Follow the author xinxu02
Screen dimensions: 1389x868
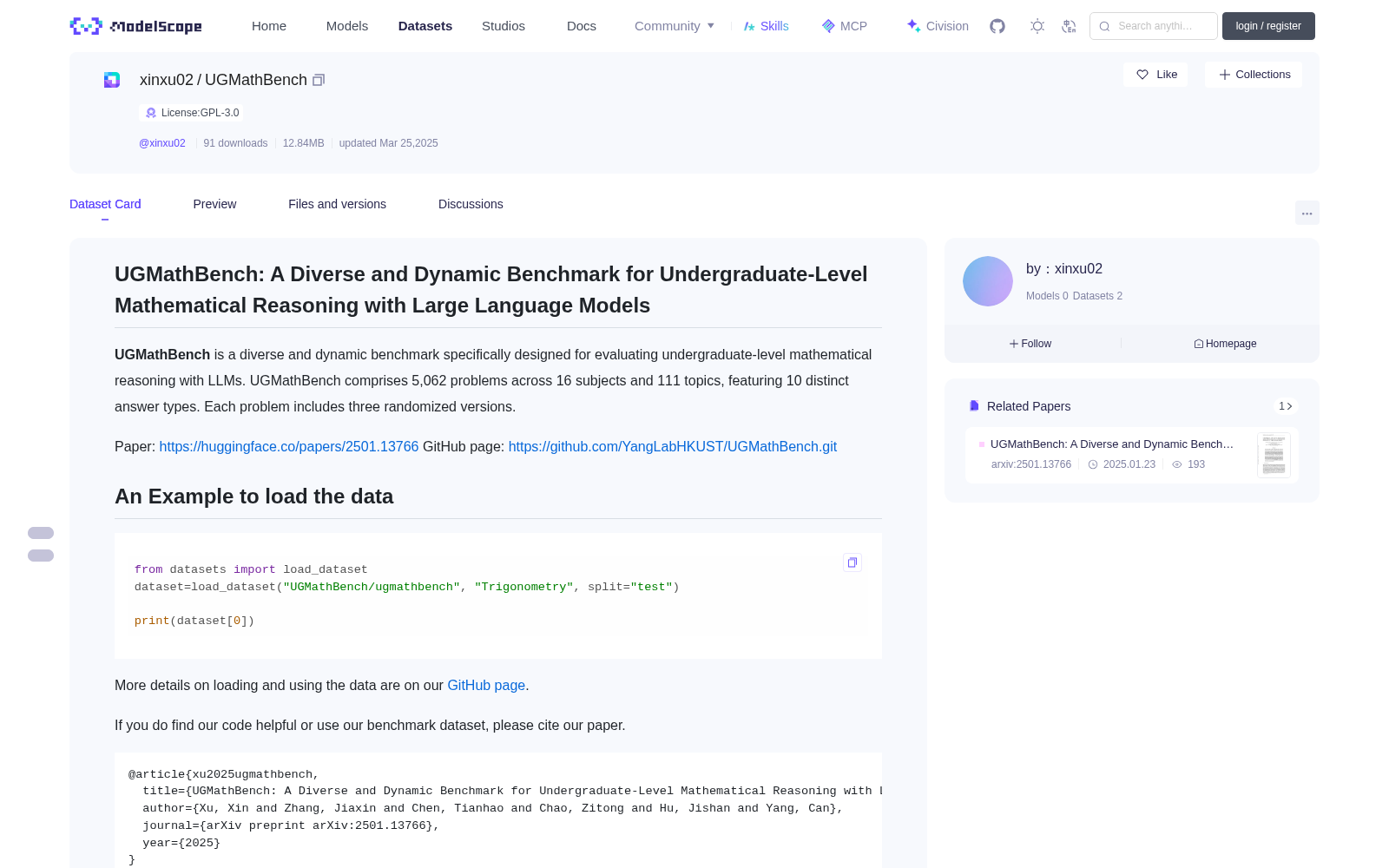coord(1030,344)
